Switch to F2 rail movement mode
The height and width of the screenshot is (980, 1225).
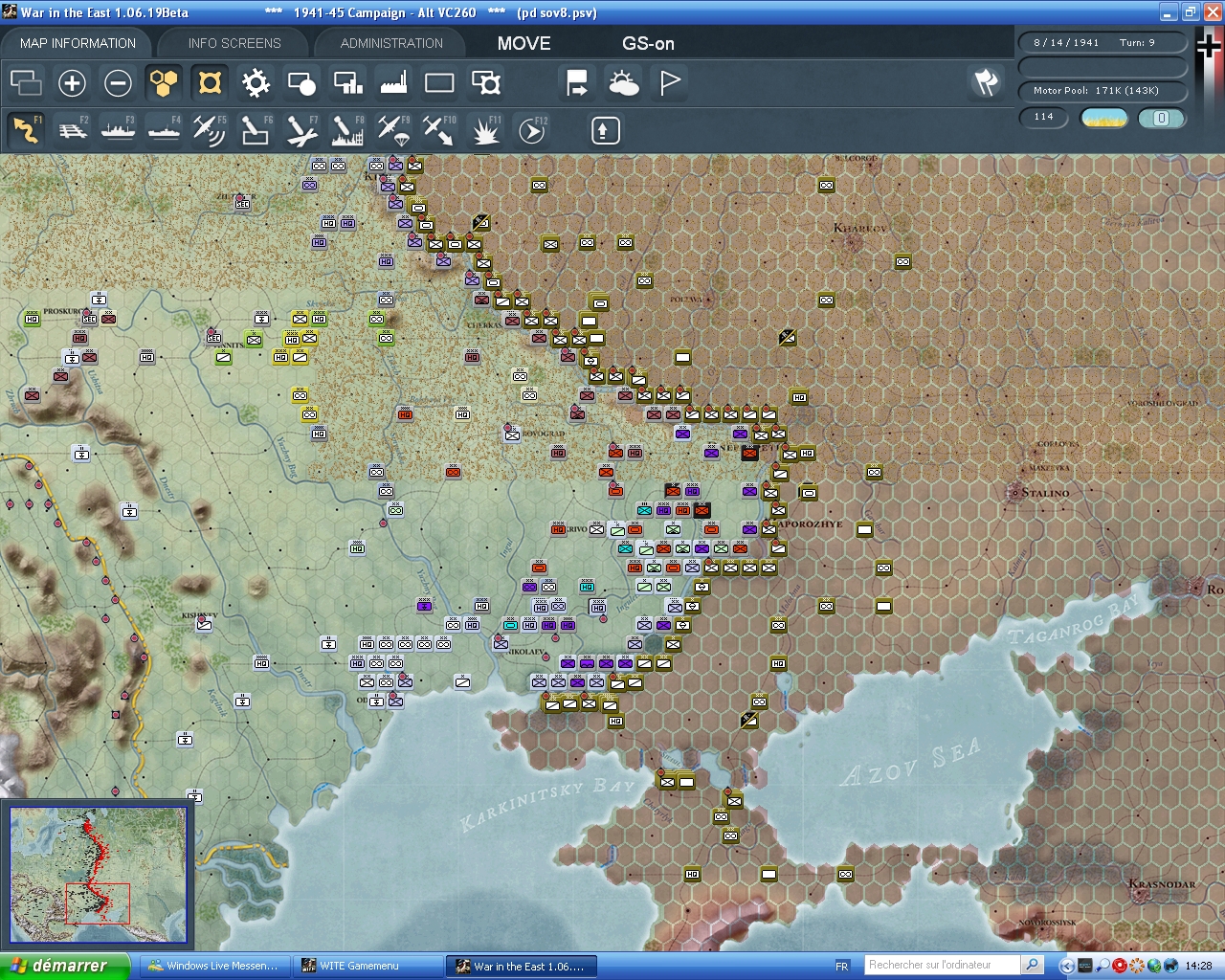point(72,129)
